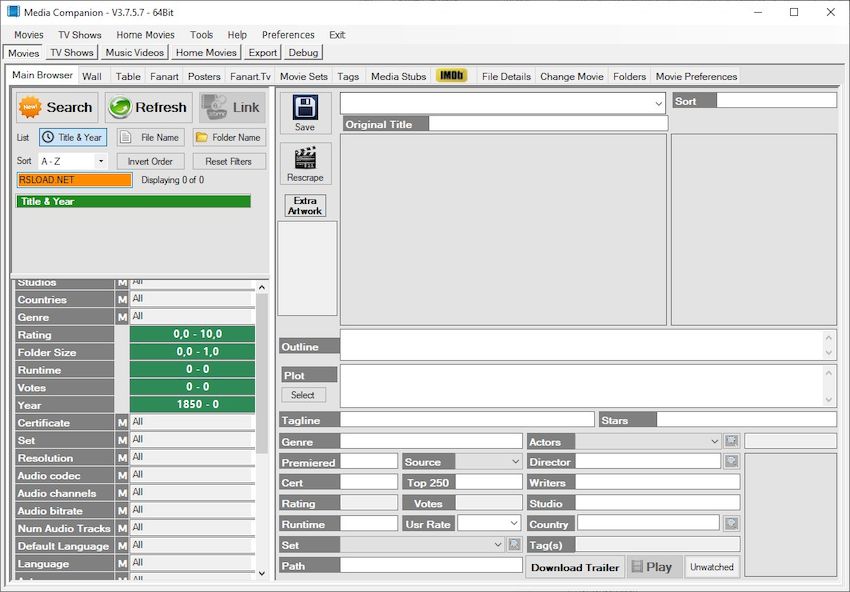The width and height of the screenshot is (850, 592).
Task: Select the File Name list option
Action: tap(150, 138)
